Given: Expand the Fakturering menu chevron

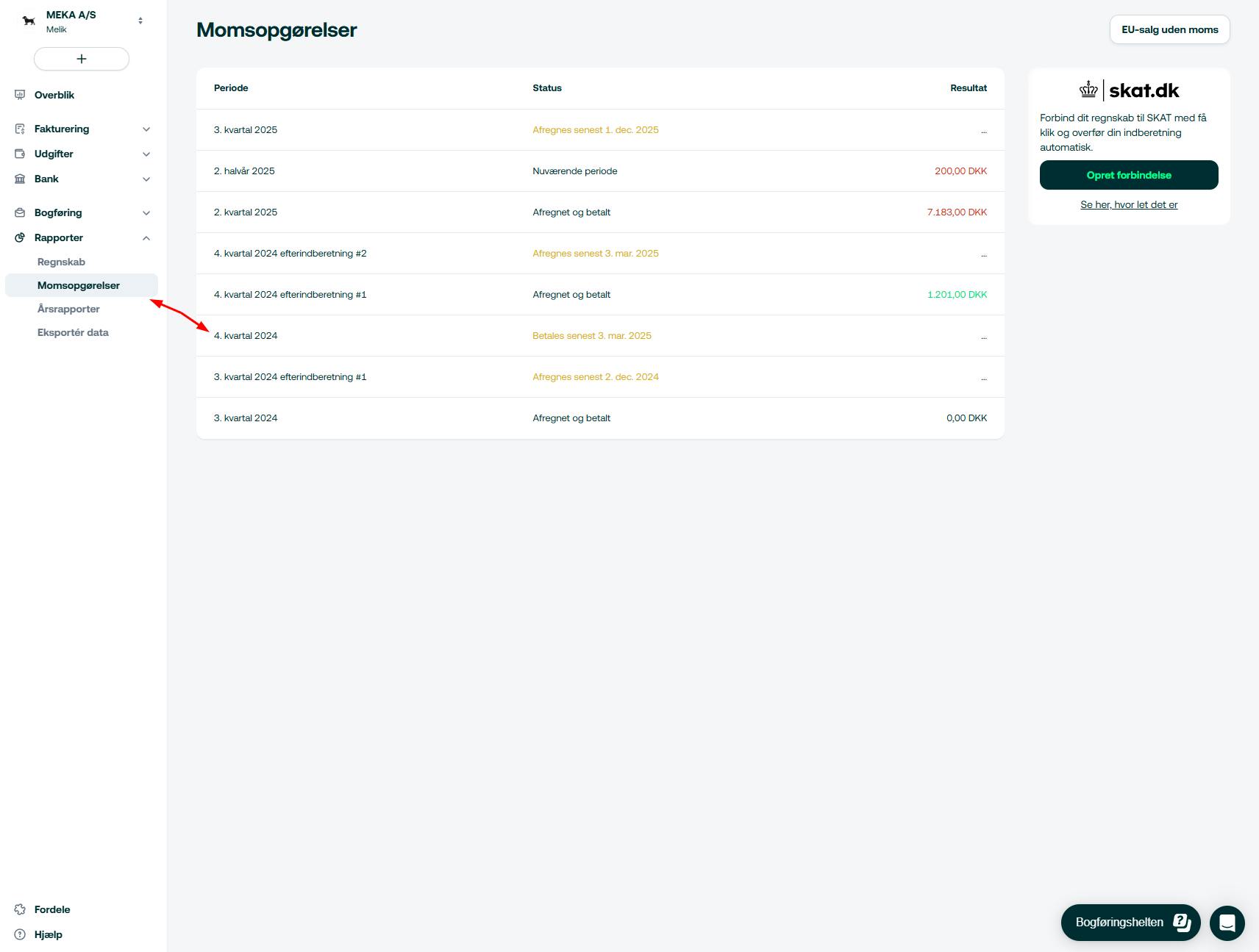Looking at the screenshot, I should click(x=146, y=129).
